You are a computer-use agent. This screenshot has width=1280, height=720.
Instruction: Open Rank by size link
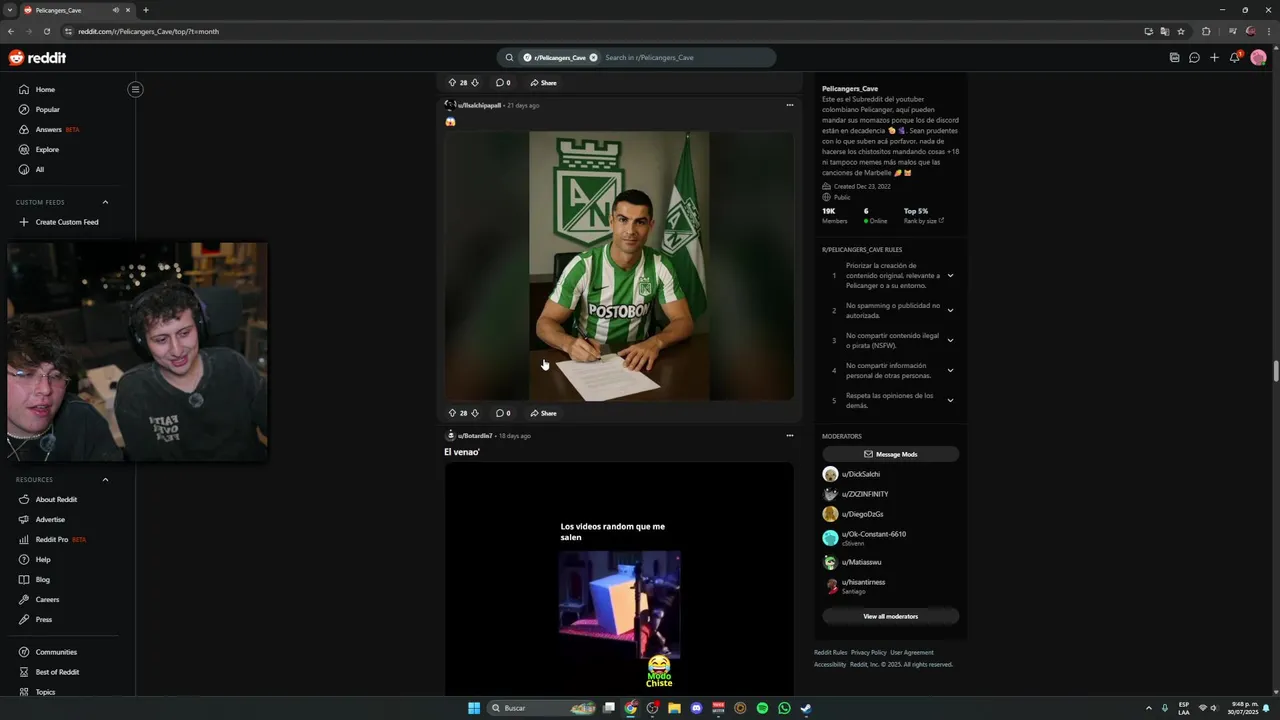(x=923, y=221)
